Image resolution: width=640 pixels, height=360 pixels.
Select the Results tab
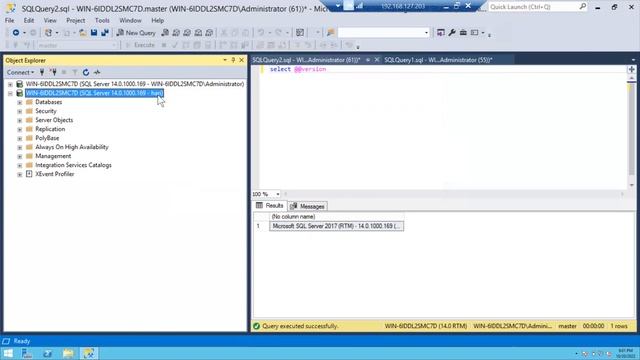tap(269, 206)
